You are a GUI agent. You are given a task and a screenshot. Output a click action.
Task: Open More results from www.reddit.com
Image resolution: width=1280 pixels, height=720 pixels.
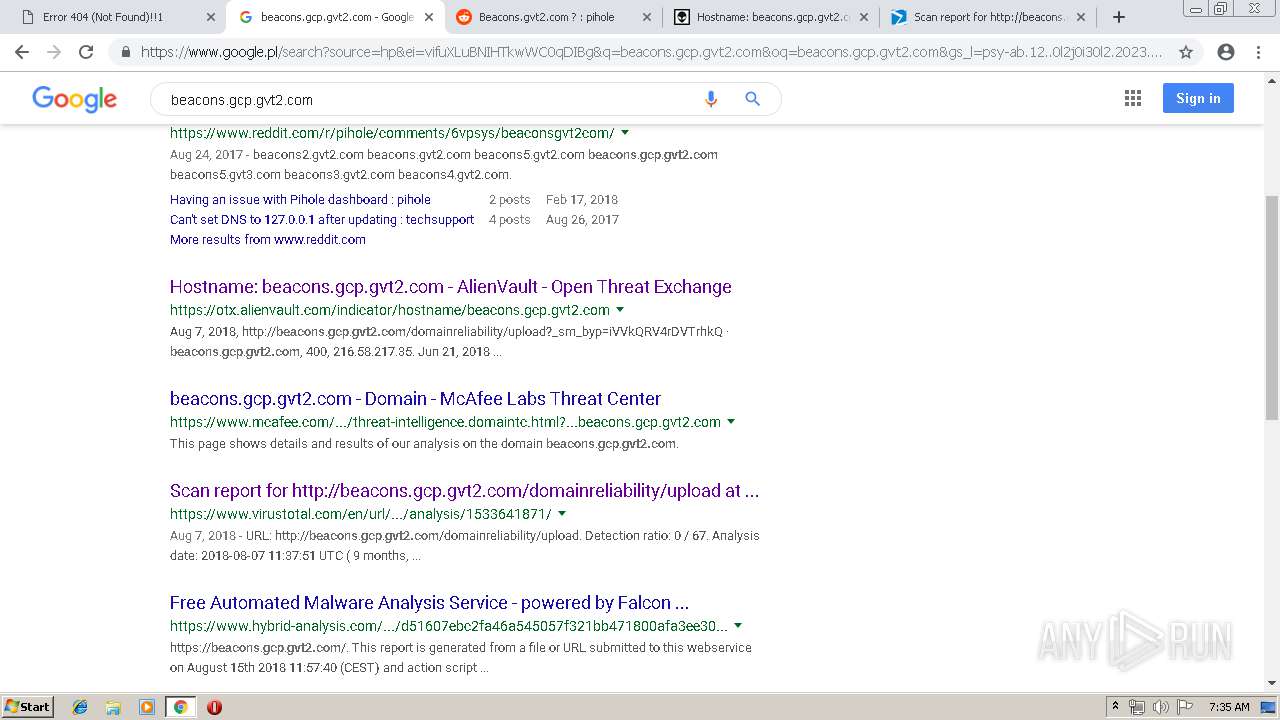pos(268,240)
